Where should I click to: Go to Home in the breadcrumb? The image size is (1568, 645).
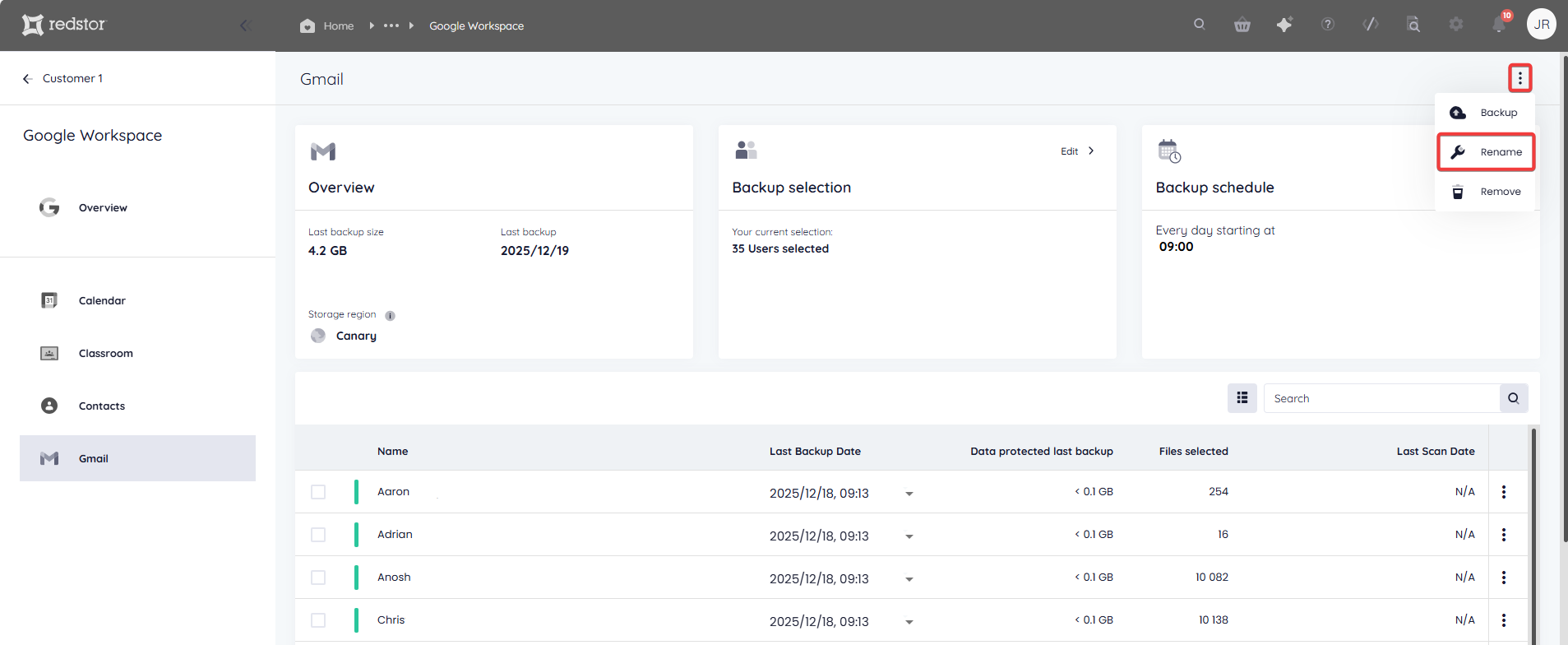click(339, 26)
